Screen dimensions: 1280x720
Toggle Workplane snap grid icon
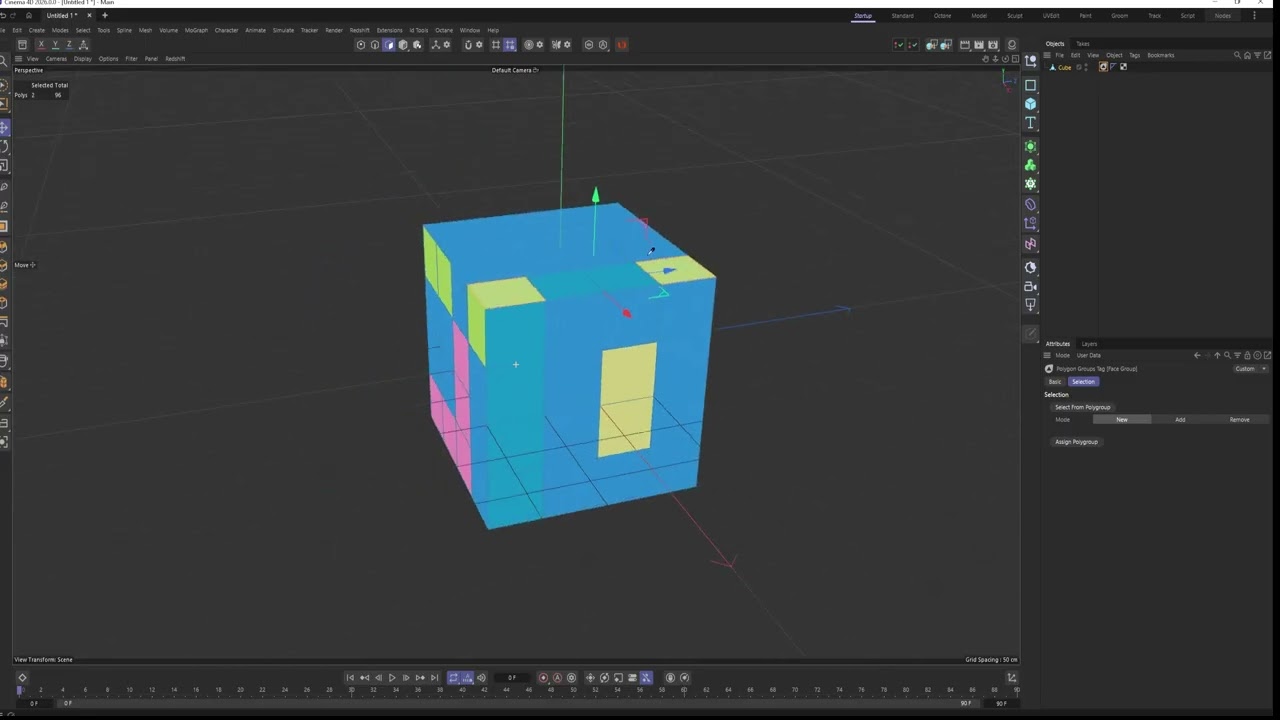click(x=496, y=45)
